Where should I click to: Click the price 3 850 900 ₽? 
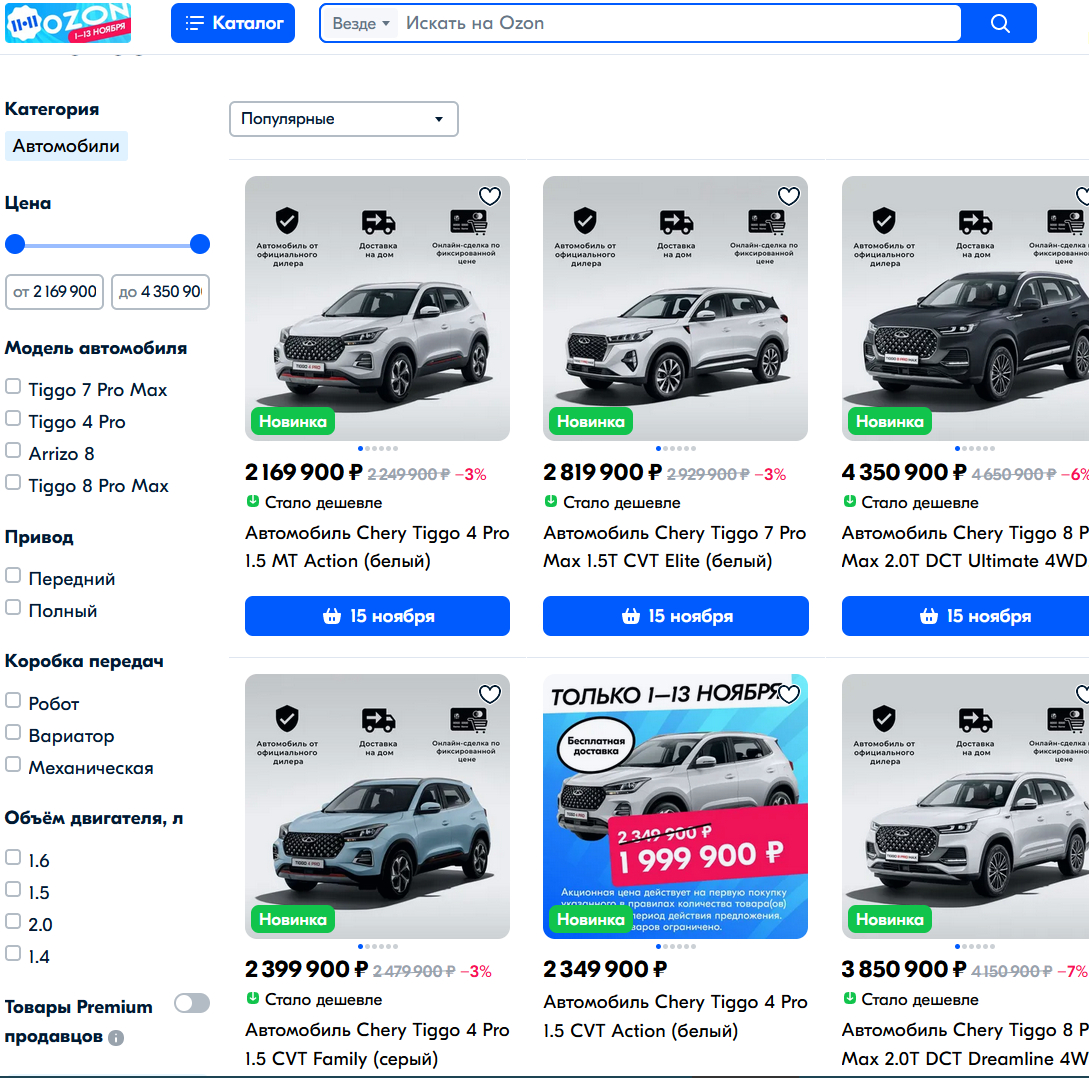point(904,970)
